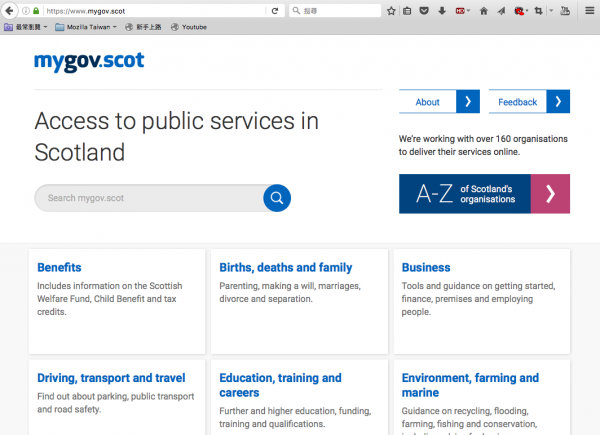Open the Business category

click(x=426, y=267)
